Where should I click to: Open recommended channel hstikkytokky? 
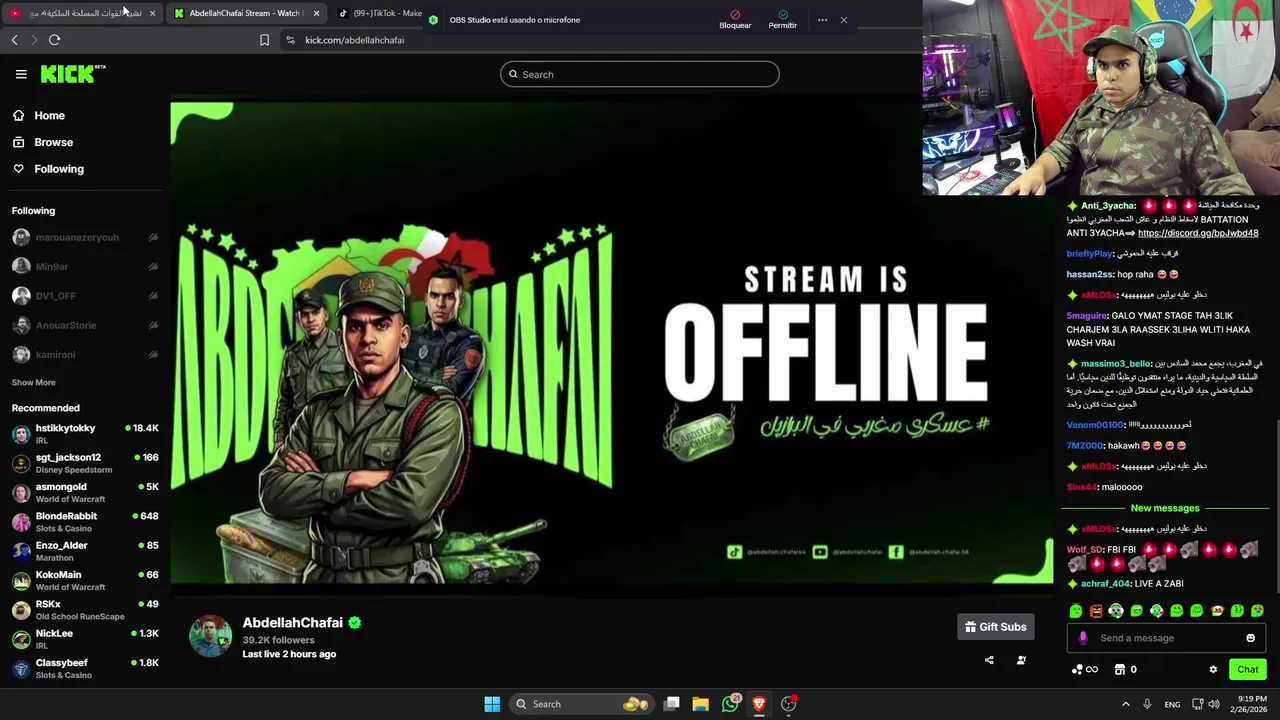pos(85,433)
